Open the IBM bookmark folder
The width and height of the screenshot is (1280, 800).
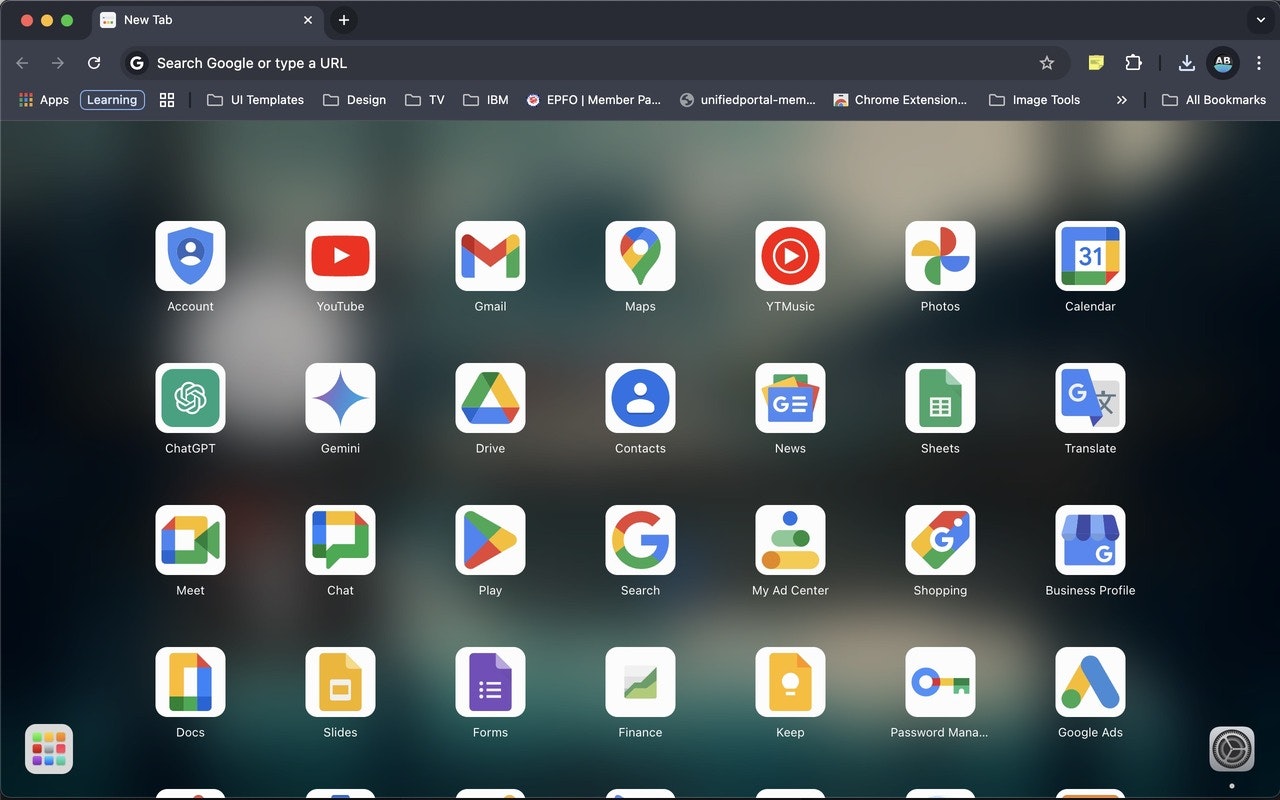[x=486, y=100]
